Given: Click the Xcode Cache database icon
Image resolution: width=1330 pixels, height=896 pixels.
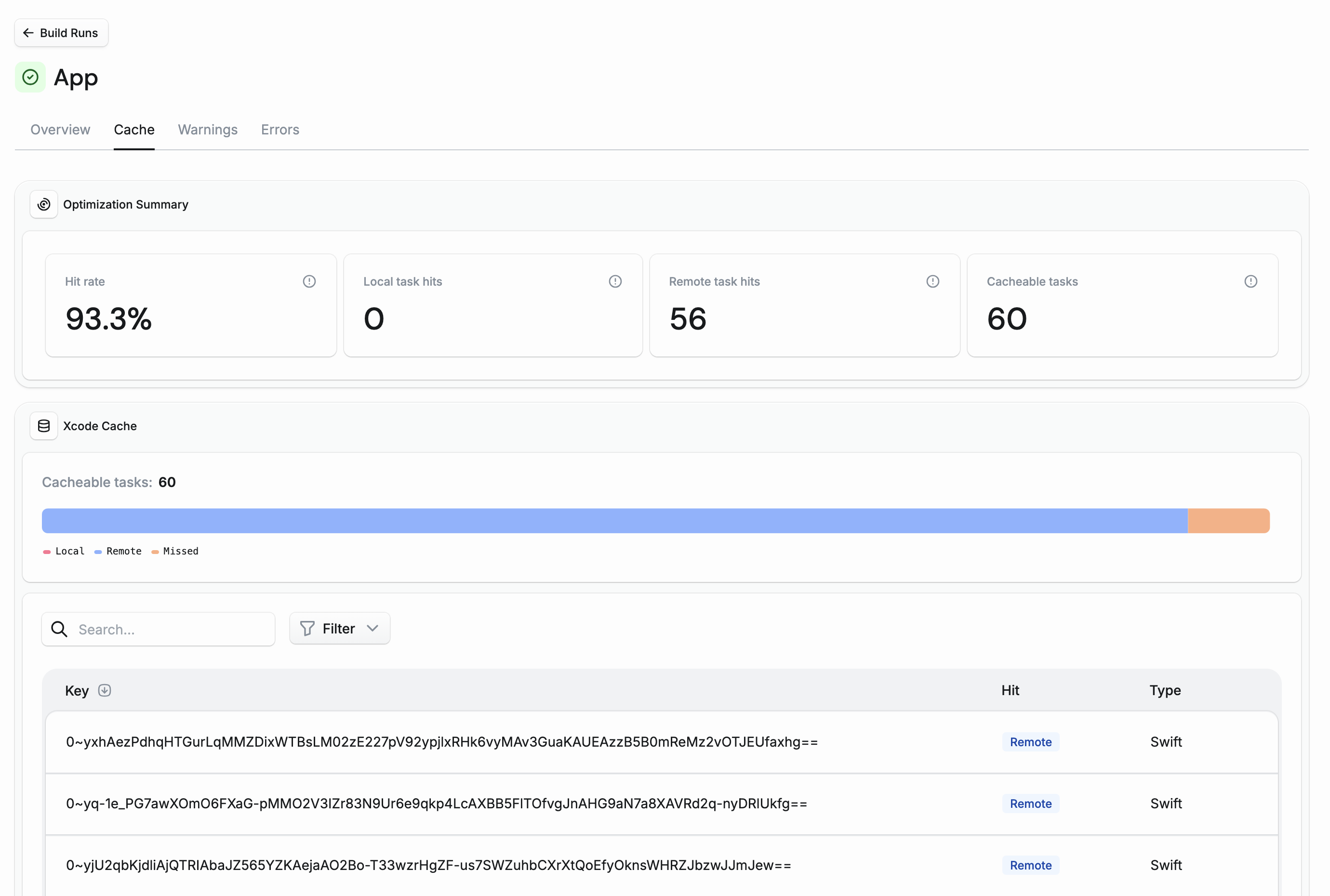Looking at the screenshot, I should (43, 426).
